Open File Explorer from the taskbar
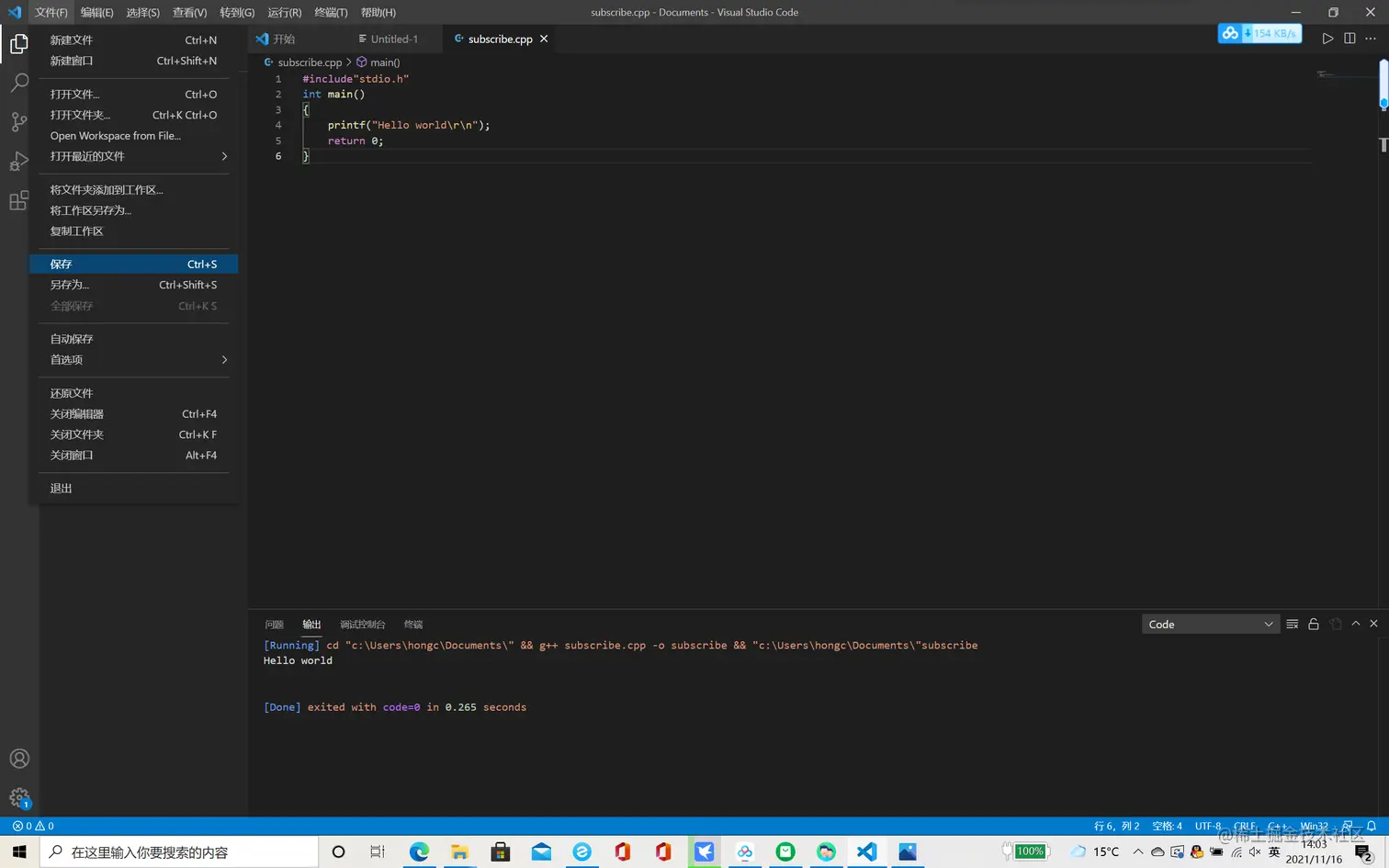The image size is (1389, 868). (x=459, y=851)
